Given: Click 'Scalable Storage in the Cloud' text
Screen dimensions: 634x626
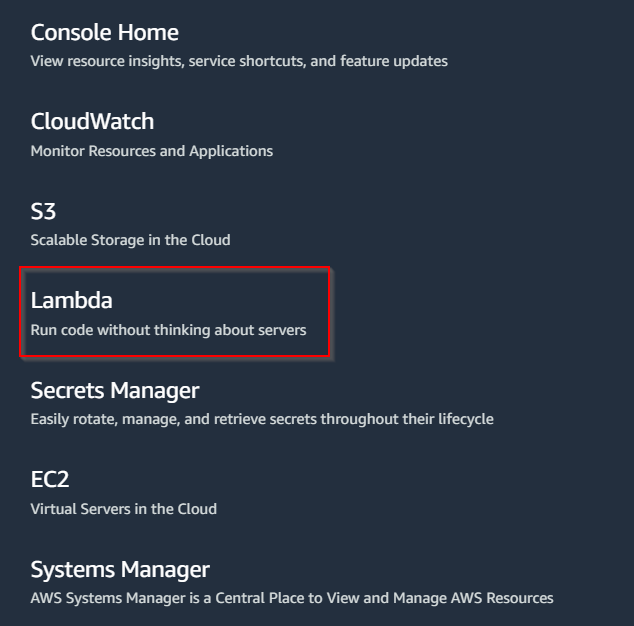Looking at the screenshot, I should pyautogui.click(x=131, y=240).
